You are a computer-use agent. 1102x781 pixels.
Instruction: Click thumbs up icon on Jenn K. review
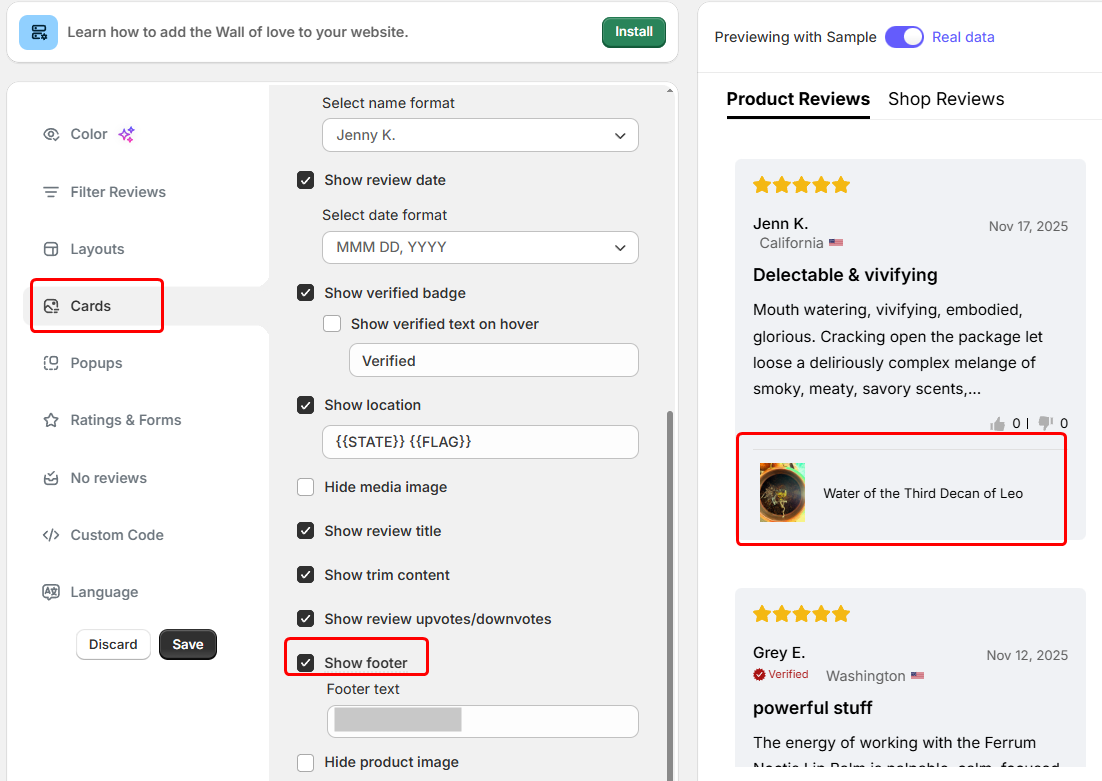click(997, 423)
